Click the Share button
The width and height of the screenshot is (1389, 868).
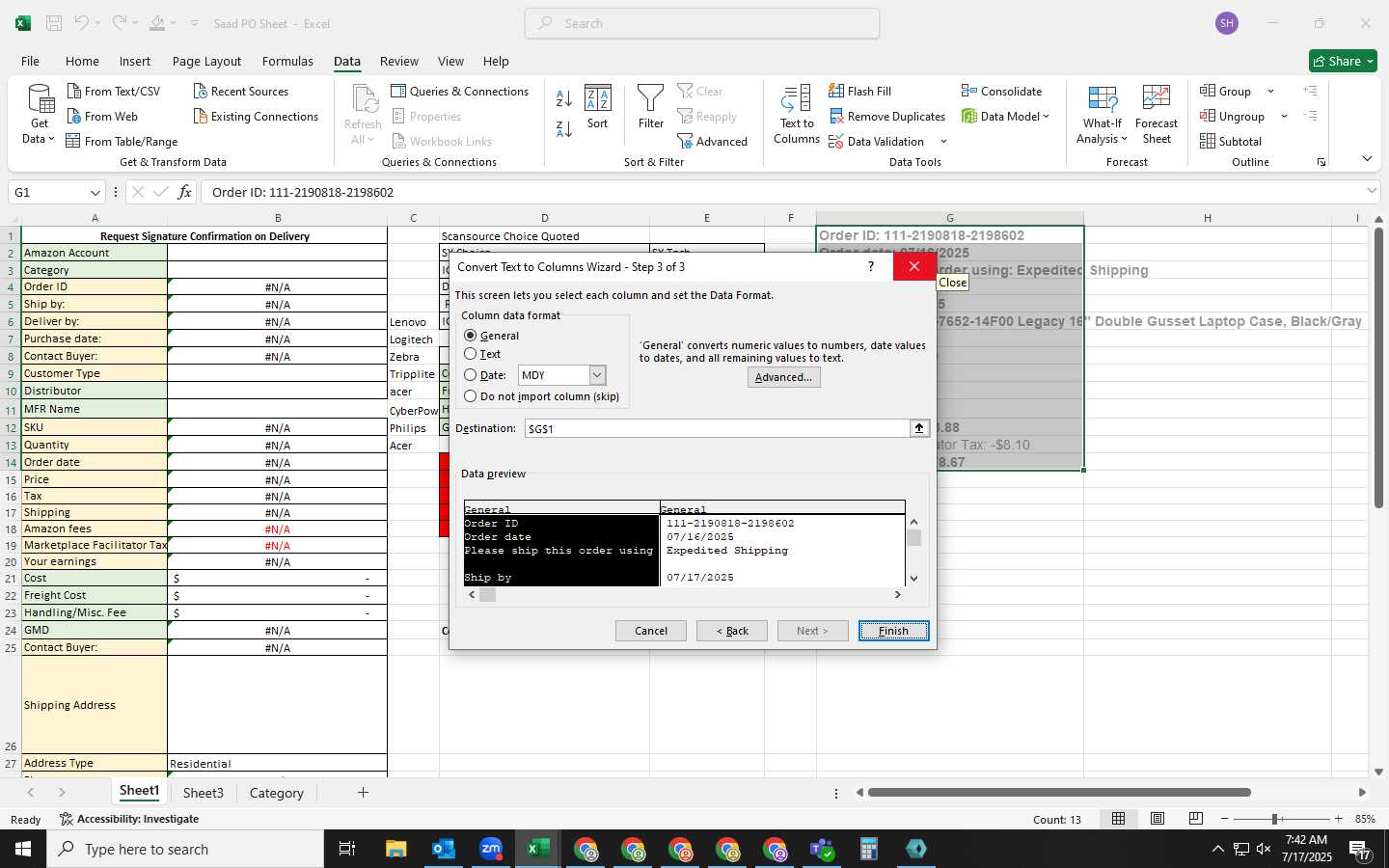point(1344,61)
